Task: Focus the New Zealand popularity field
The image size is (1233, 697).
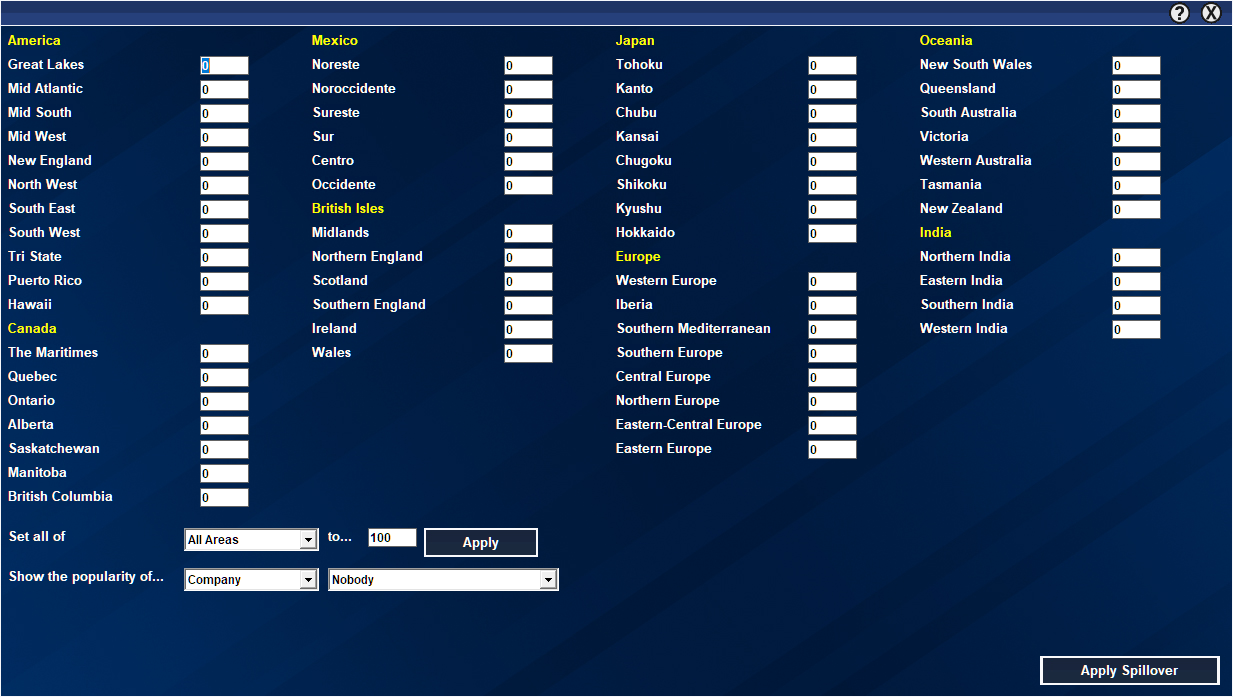Action: (1136, 210)
